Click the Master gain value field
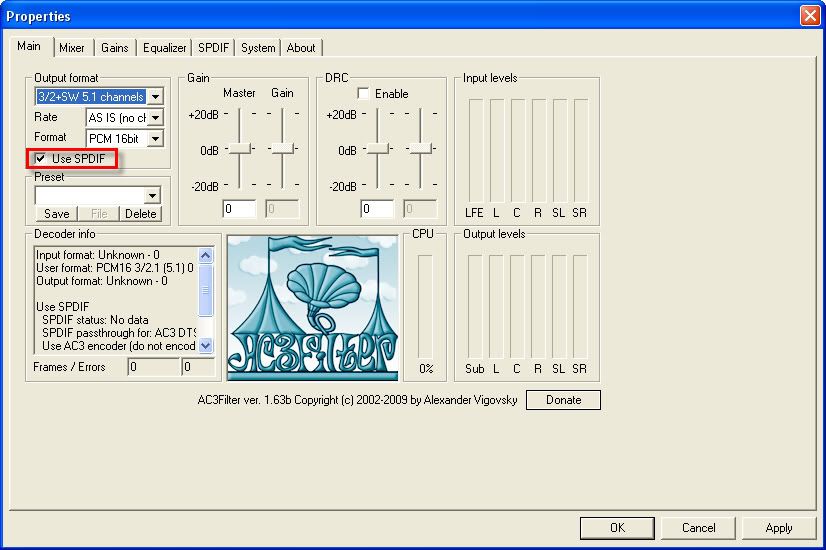This screenshot has height=550, width=826. [x=239, y=209]
